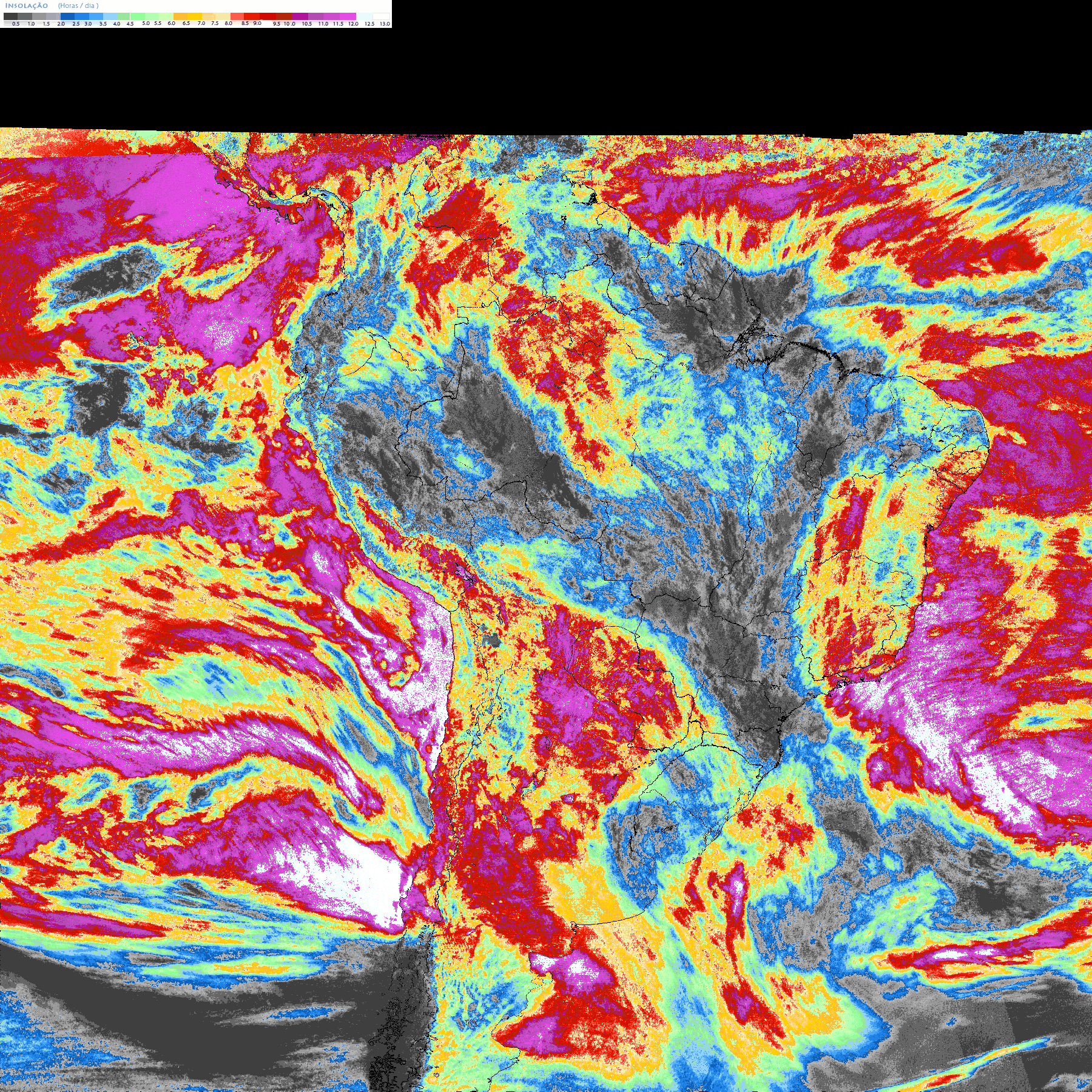The height and width of the screenshot is (1092, 1092).
Task: Click the INSOLAÇÃO legend title
Action: point(26,5)
